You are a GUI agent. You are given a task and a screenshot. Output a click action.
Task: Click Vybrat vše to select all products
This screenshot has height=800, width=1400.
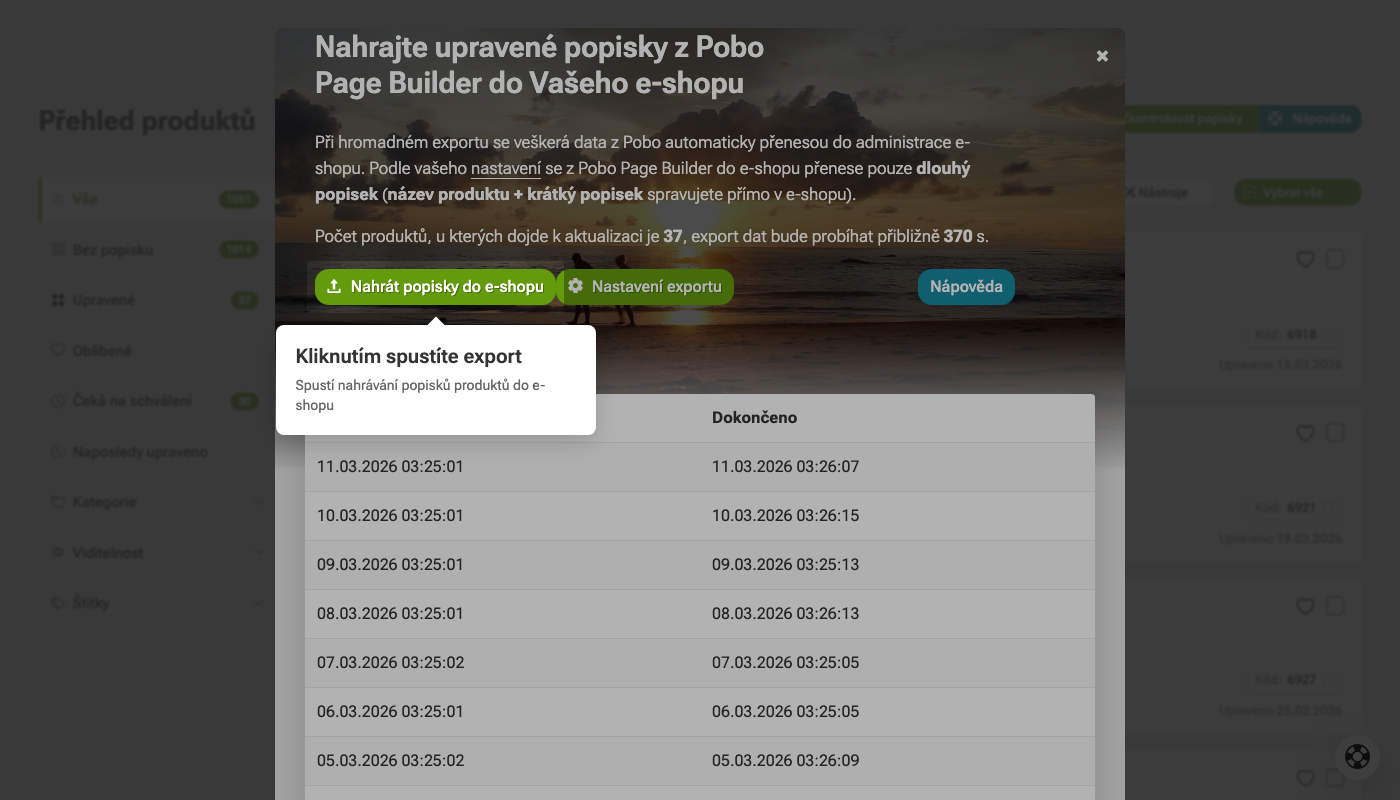(1297, 192)
